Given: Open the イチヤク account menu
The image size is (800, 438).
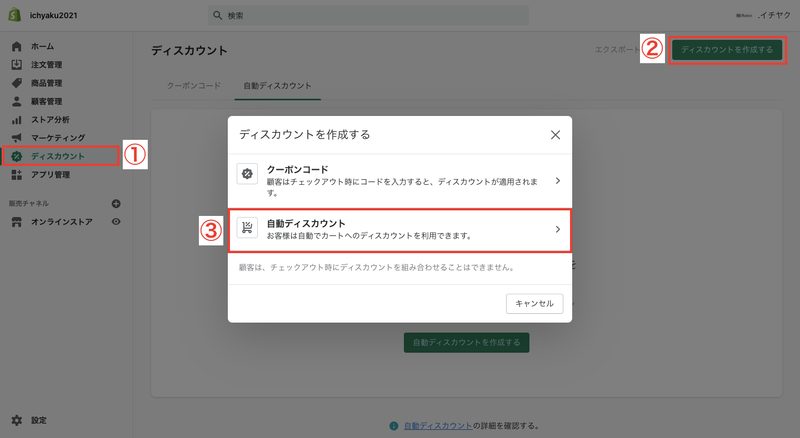Looking at the screenshot, I should (763, 15).
